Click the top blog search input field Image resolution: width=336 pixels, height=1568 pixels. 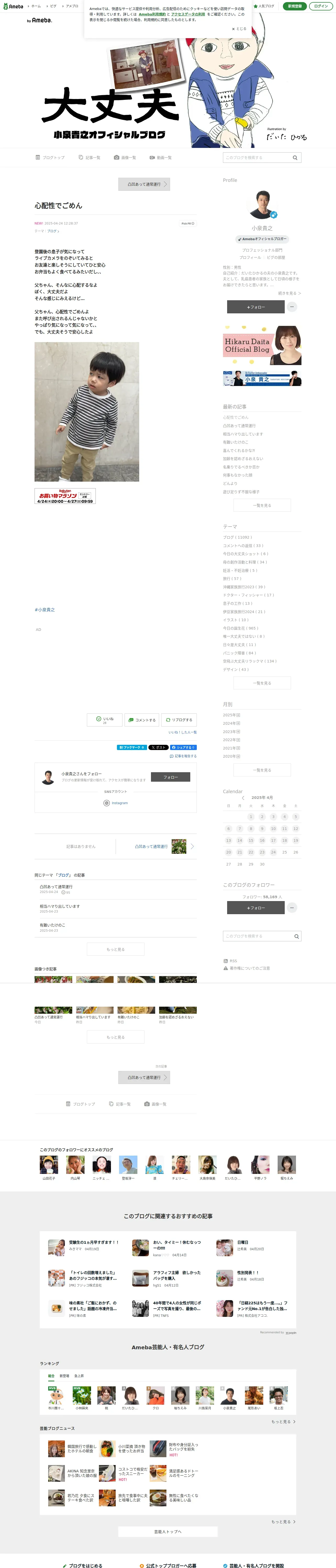(x=256, y=158)
